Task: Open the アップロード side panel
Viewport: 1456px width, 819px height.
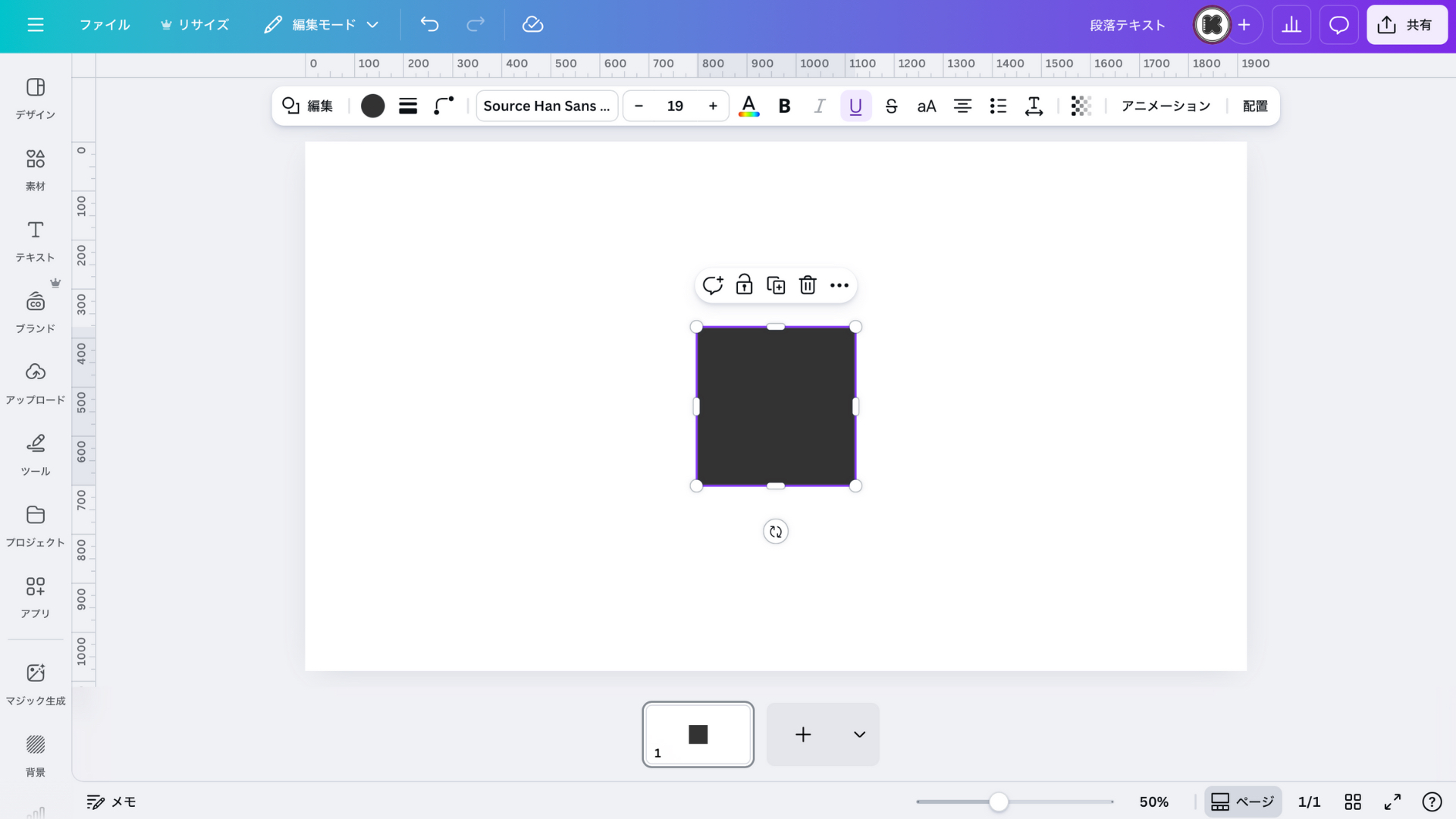Action: click(x=36, y=384)
